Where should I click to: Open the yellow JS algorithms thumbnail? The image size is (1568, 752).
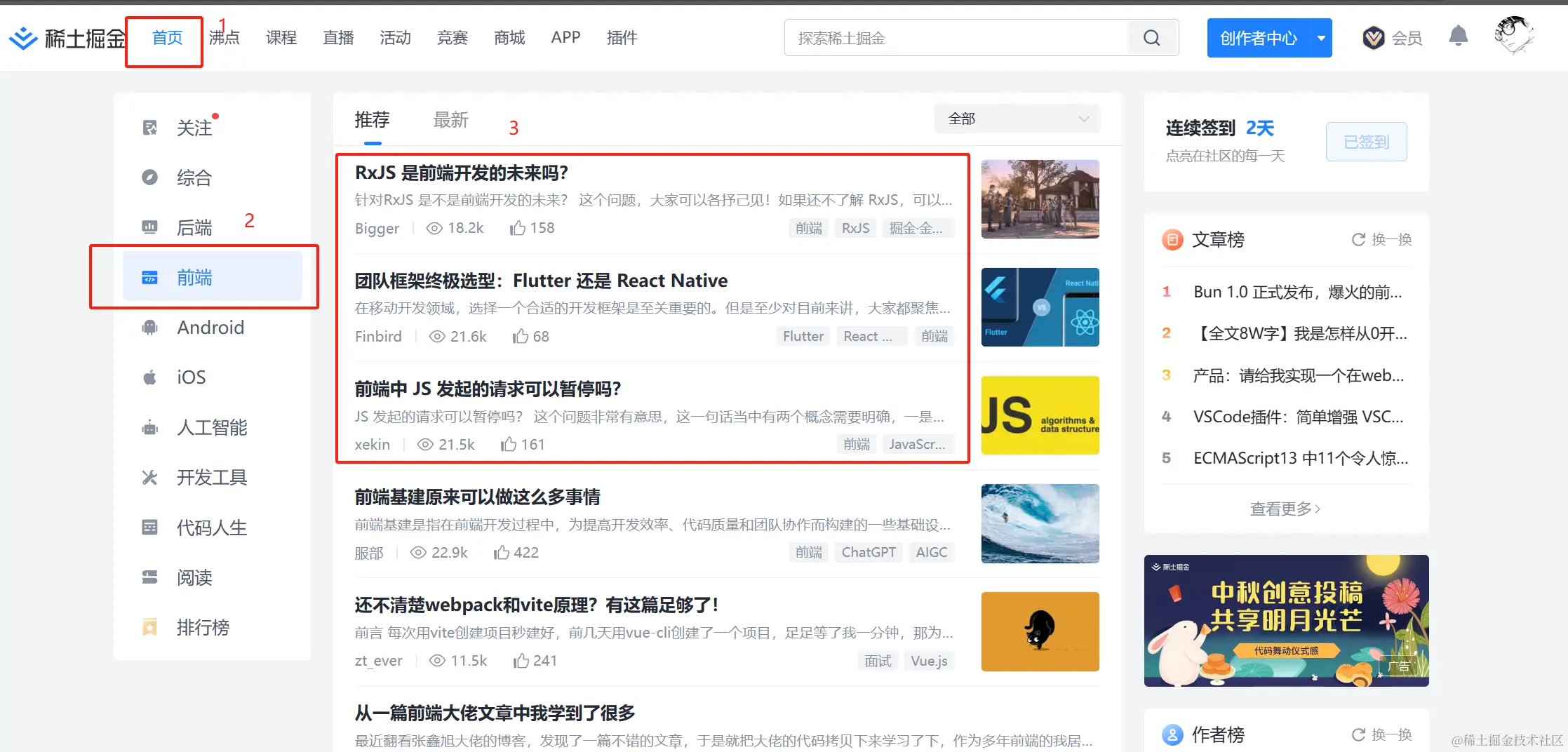coord(1040,415)
